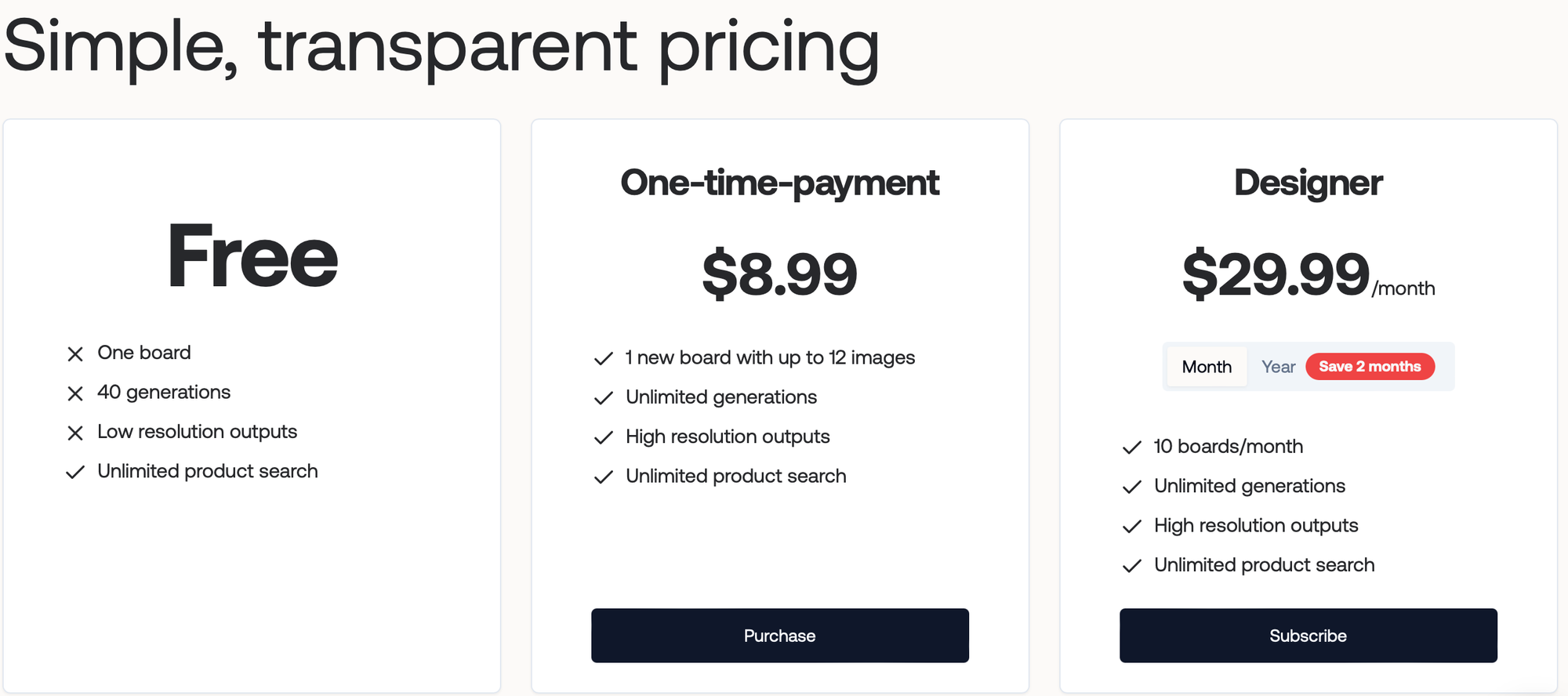The image size is (1568, 696).
Task: Switch billing to Month
Action: [x=1207, y=367]
